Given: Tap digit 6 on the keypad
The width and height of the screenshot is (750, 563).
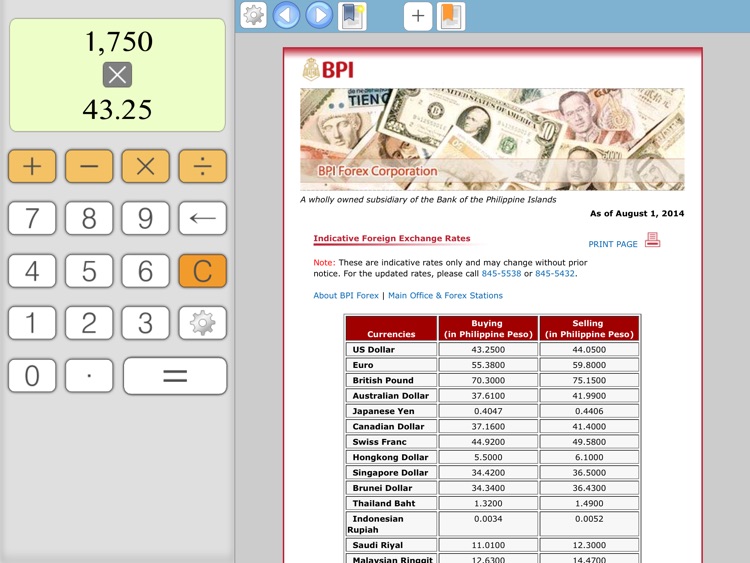Looking at the screenshot, I should pos(145,271).
